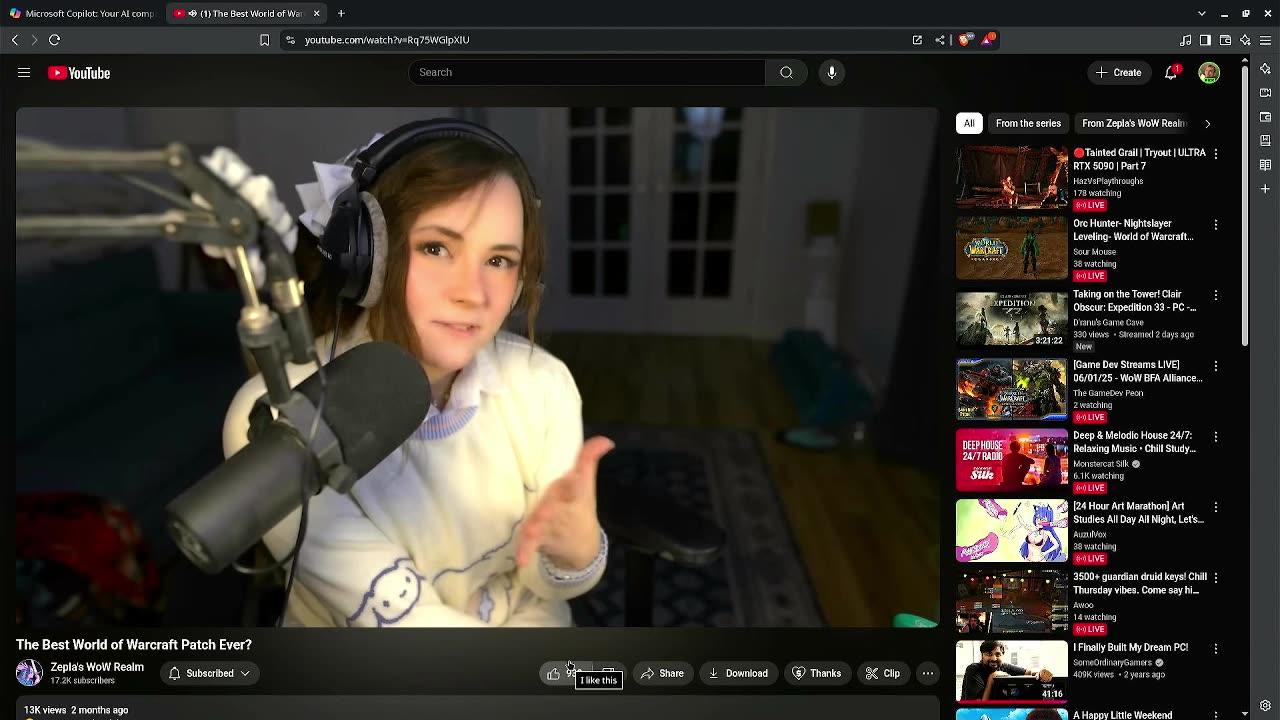Open the notifications bell
1280x720 pixels.
pos(1171,72)
